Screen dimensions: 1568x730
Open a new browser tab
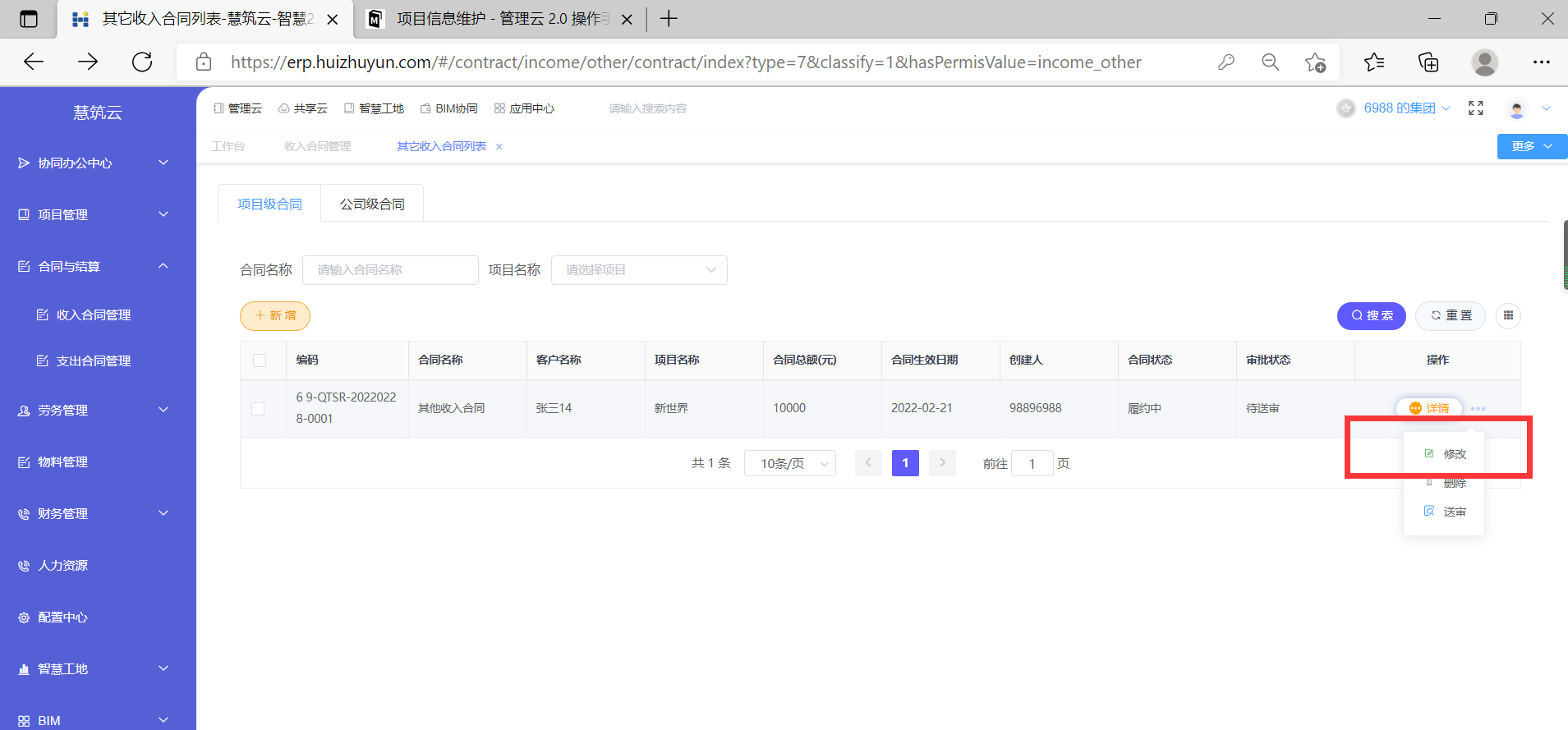pos(669,18)
